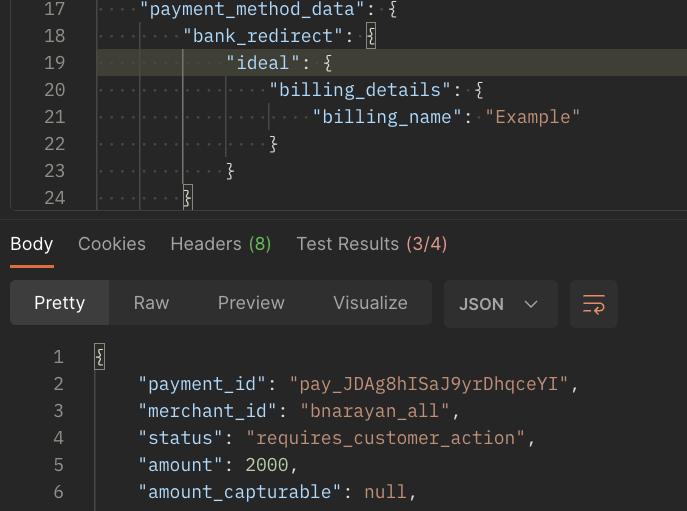This screenshot has height=511, width=687.
Task: Click the opening brace after "bank_redirect"
Action: click(371, 36)
